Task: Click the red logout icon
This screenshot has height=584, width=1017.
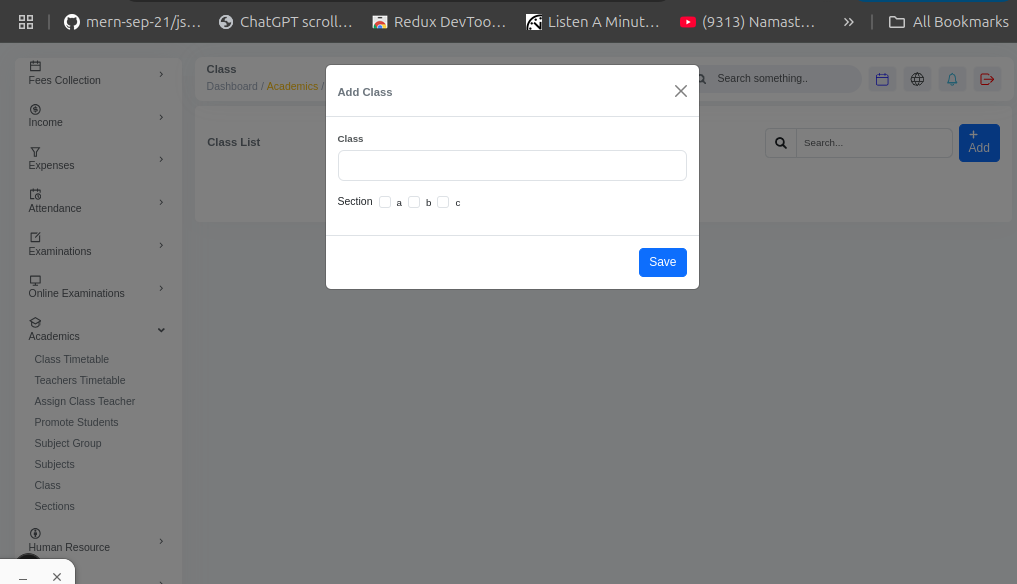Action: pyautogui.click(x=987, y=79)
